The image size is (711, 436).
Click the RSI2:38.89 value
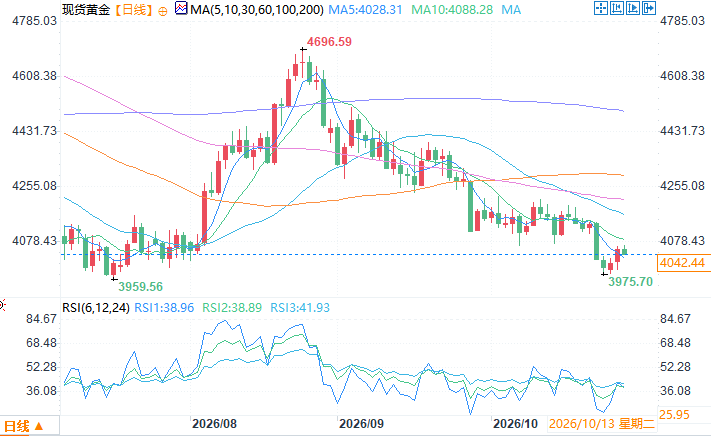232,308
